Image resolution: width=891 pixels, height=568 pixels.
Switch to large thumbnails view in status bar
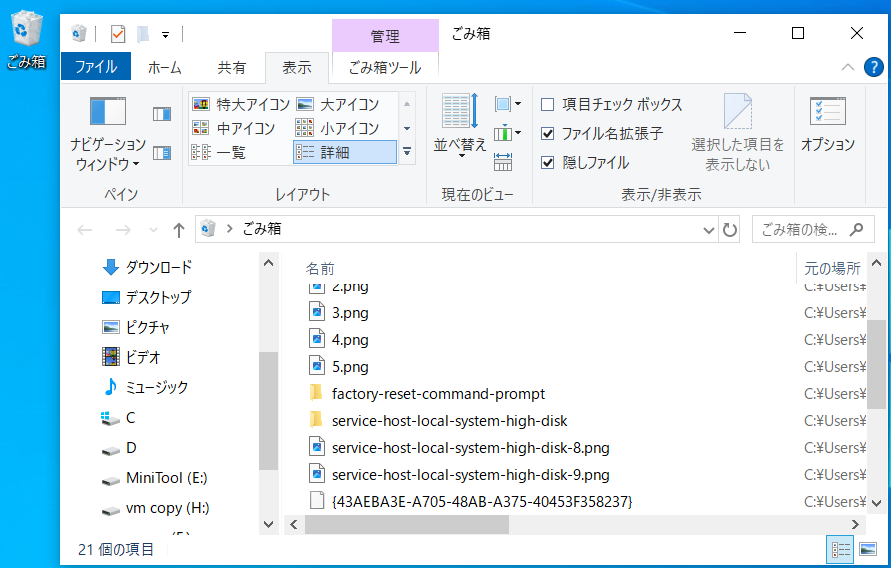coord(868,549)
